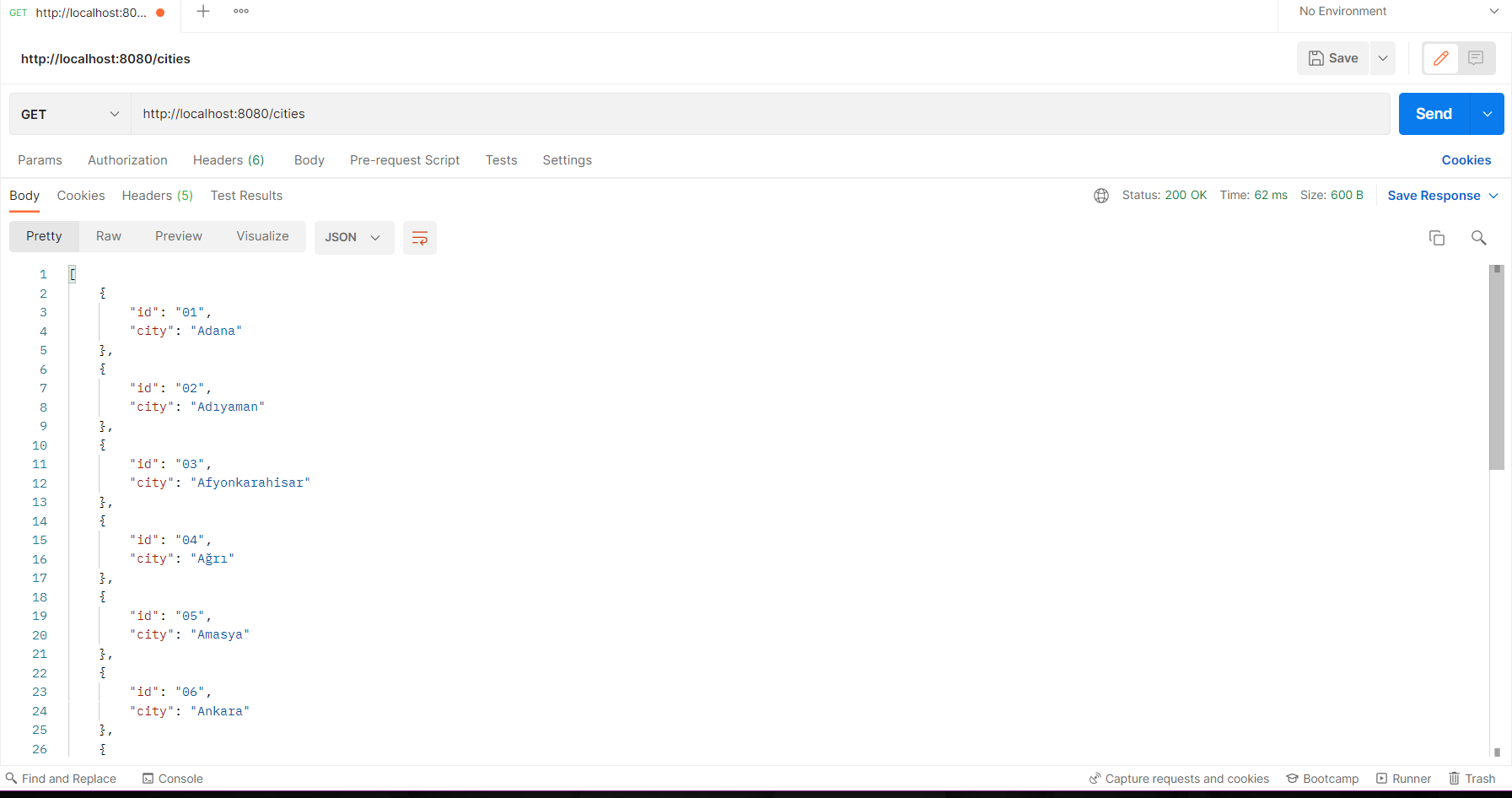Toggle word wrap in response body

pyautogui.click(x=419, y=238)
